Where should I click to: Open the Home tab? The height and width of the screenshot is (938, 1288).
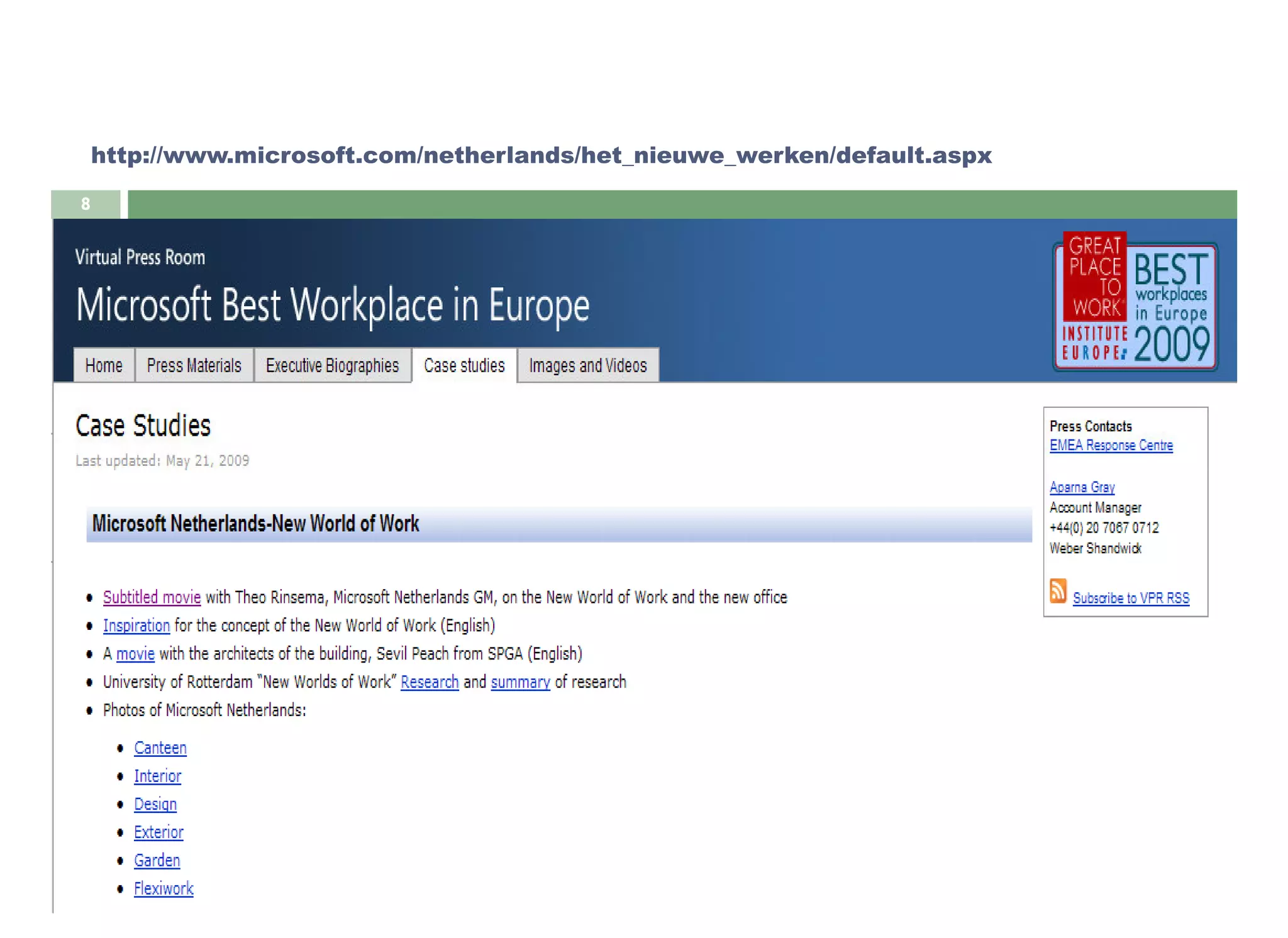(x=104, y=365)
